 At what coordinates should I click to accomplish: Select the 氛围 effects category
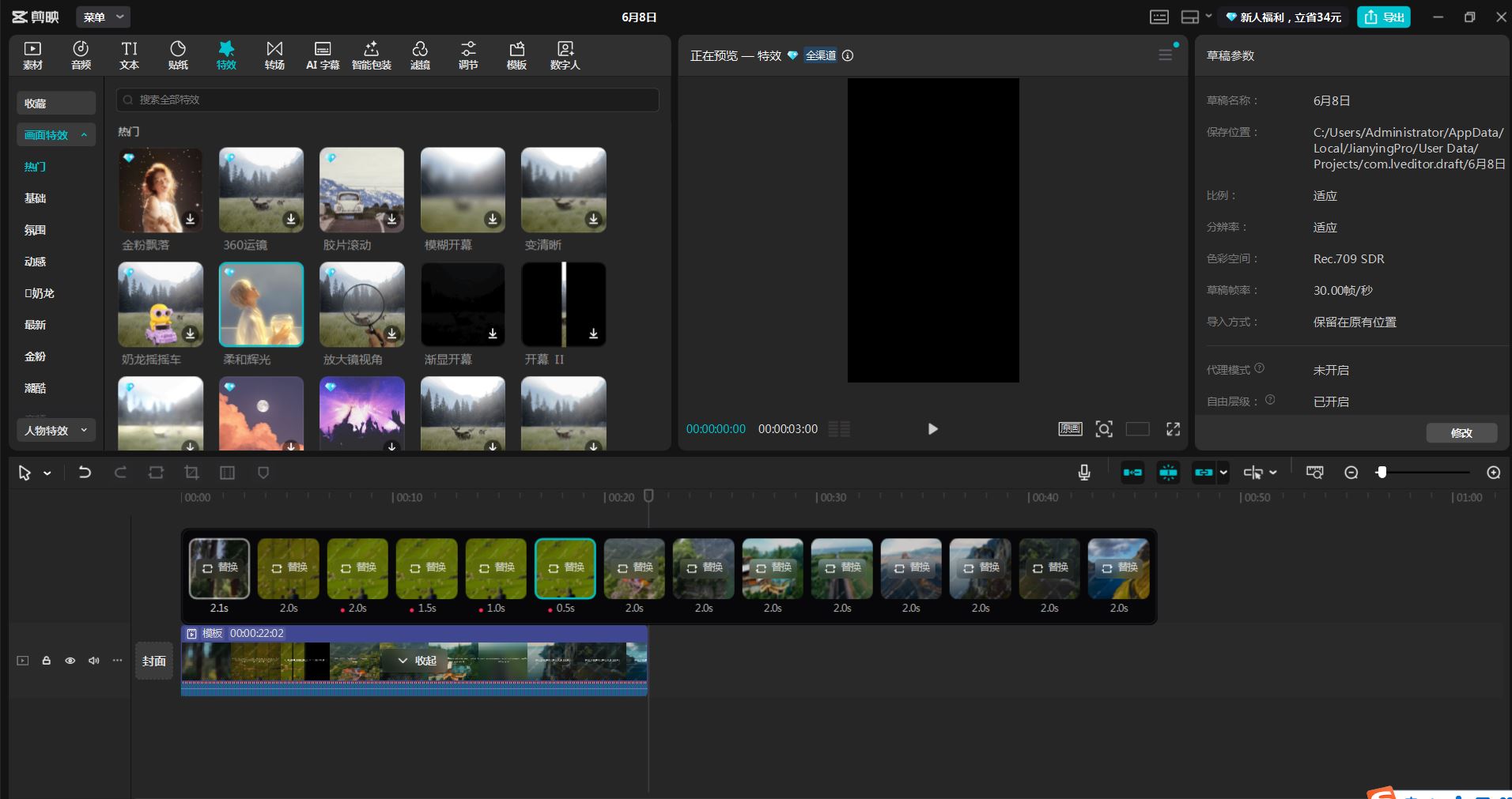[36, 230]
